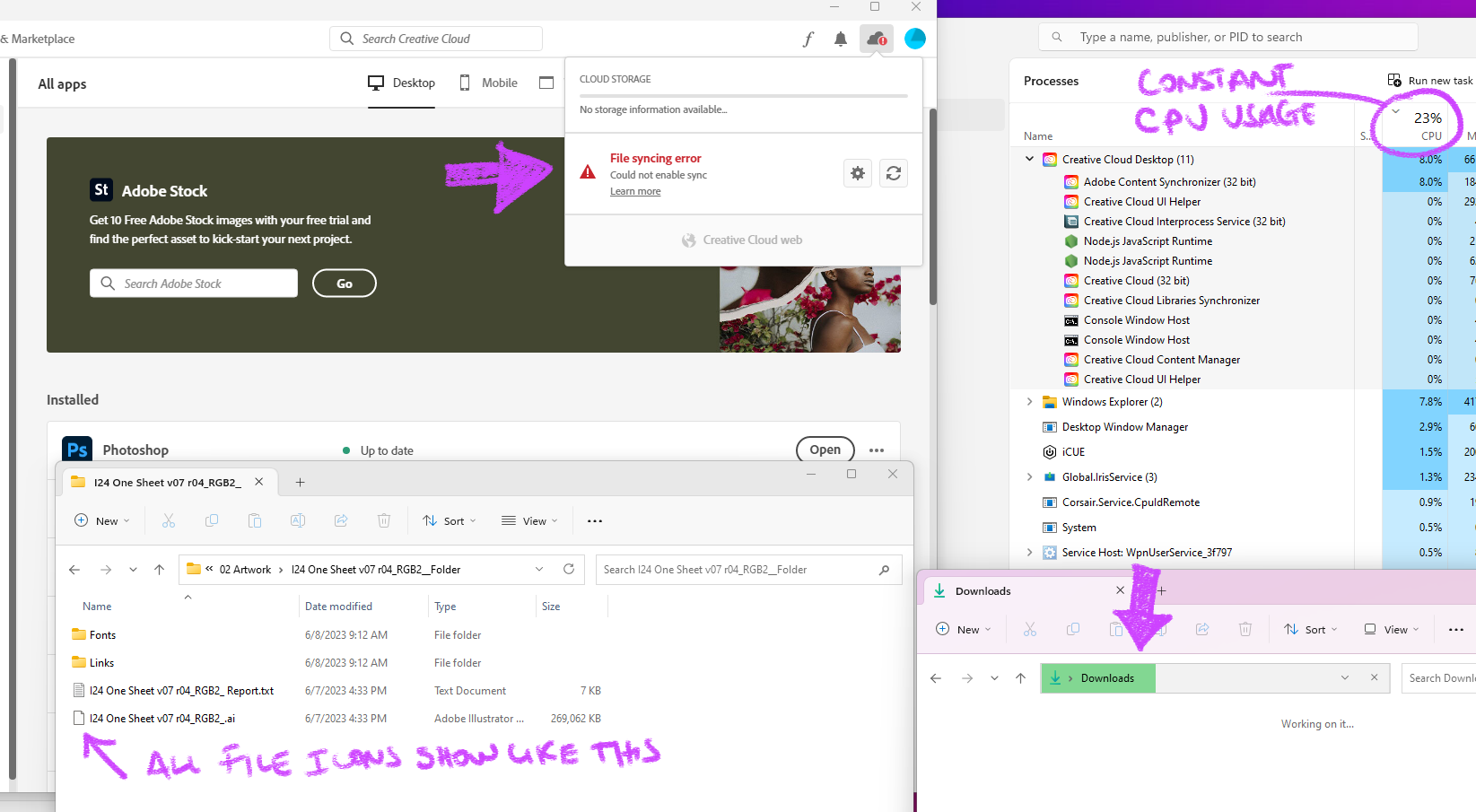Click the rename icon in Explorer toolbar
Screen dimensions: 1476x812
coord(298,520)
